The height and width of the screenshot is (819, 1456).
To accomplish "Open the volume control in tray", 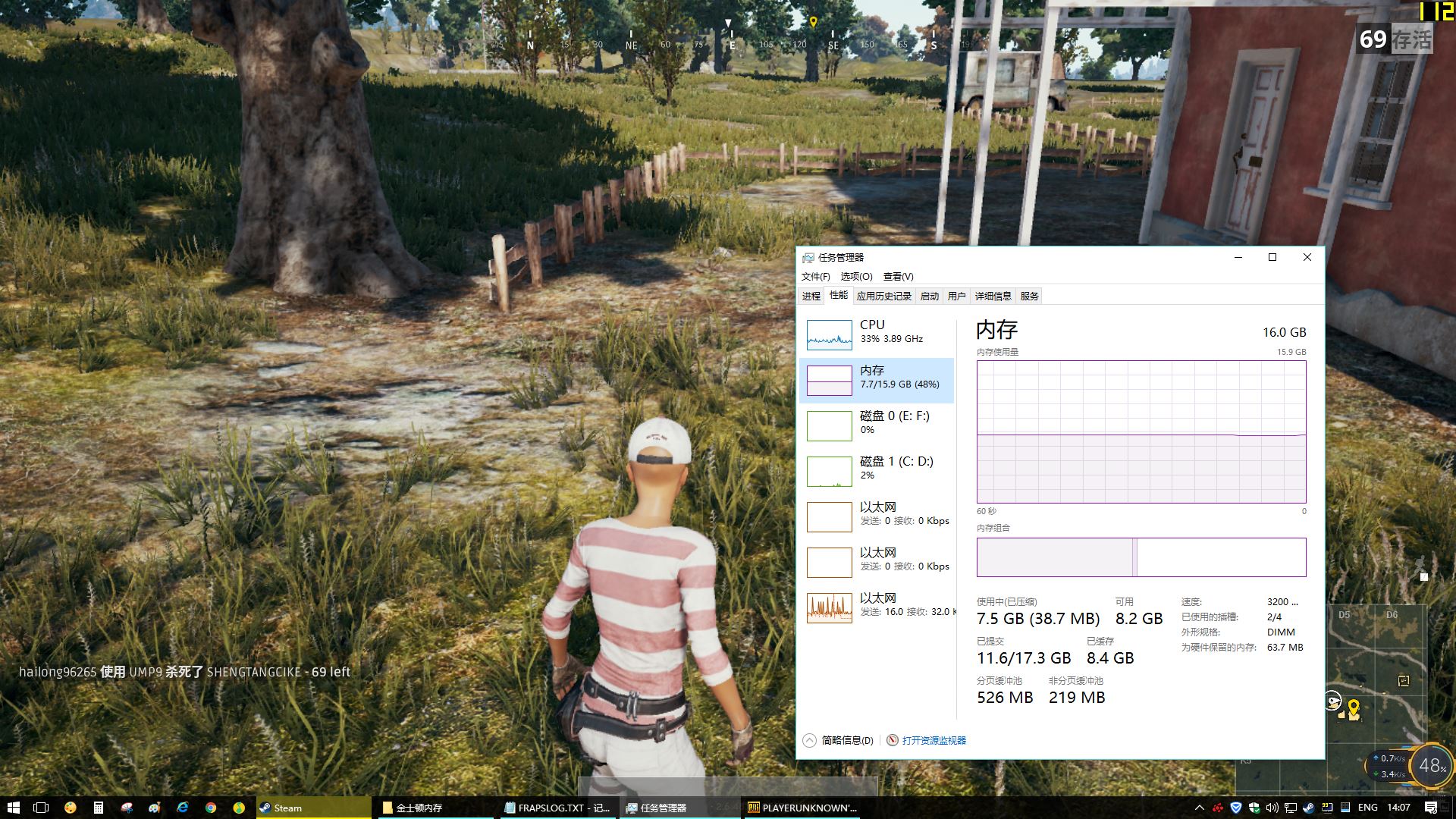I will (1272, 808).
